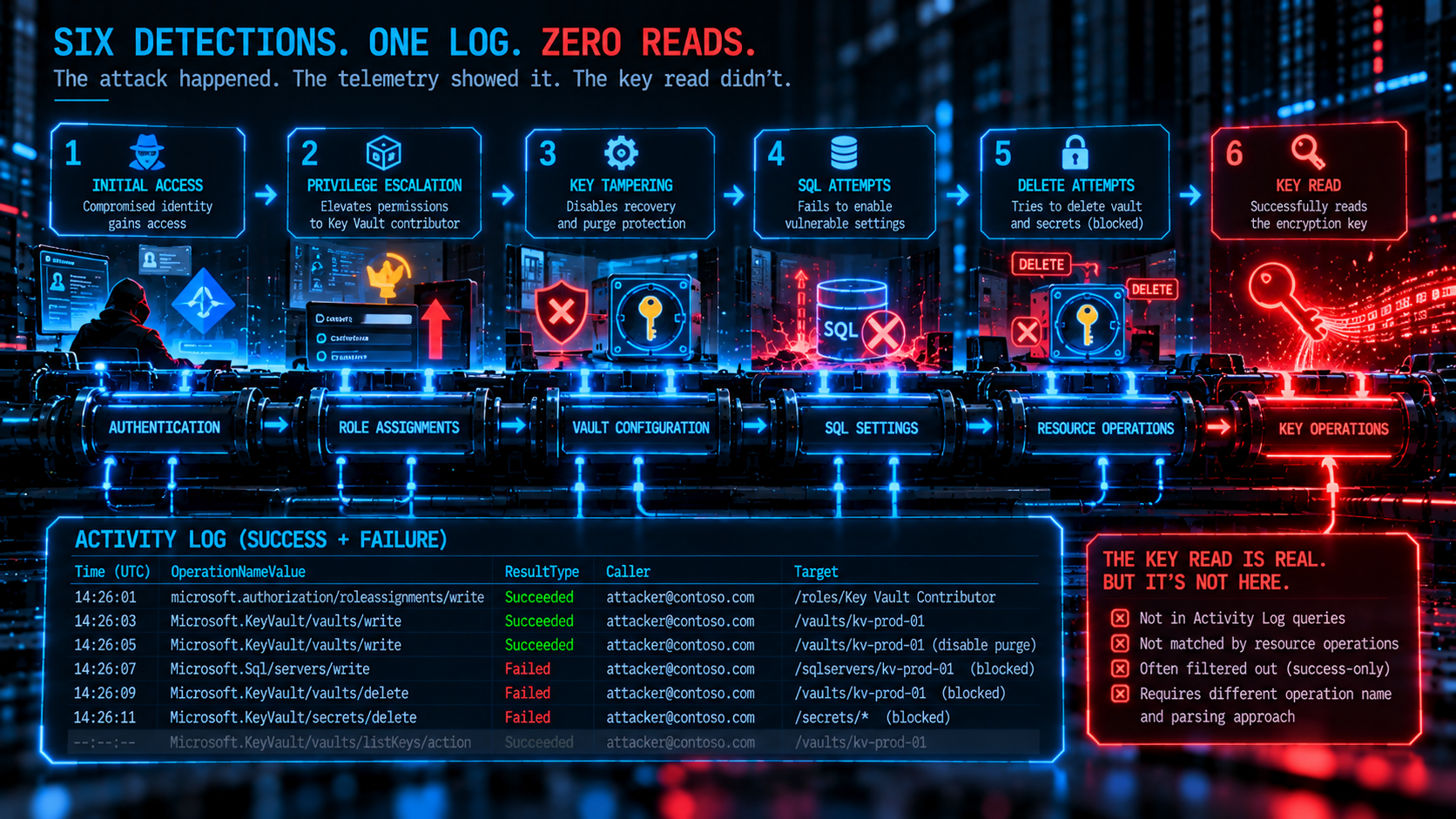Click the "PRIVILEGE ESCALATION" card title
This screenshot has height=819, width=1456.
pos(384,185)
